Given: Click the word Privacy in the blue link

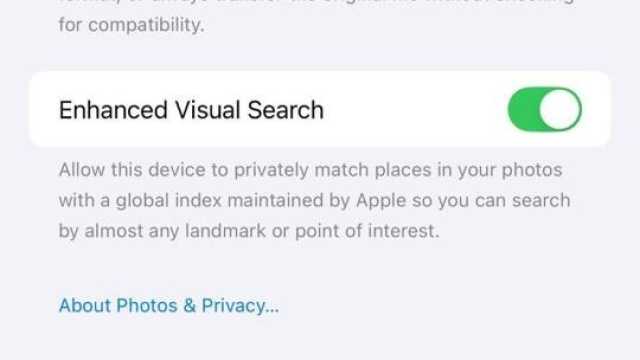Looking at the screenshot, I should click(240, 305).
